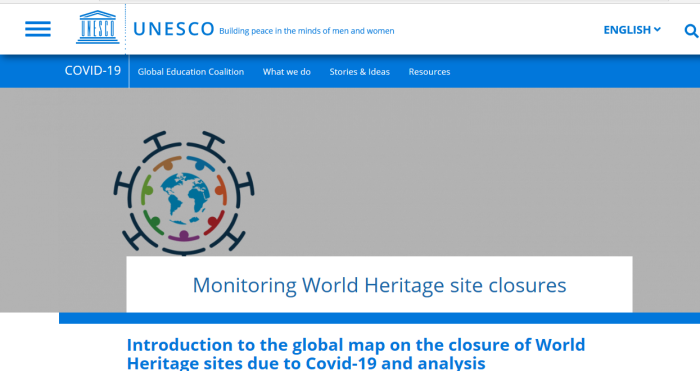The image size is (700, 371).
Task: Open the What we do menu
Action: (x=287, y=72)
